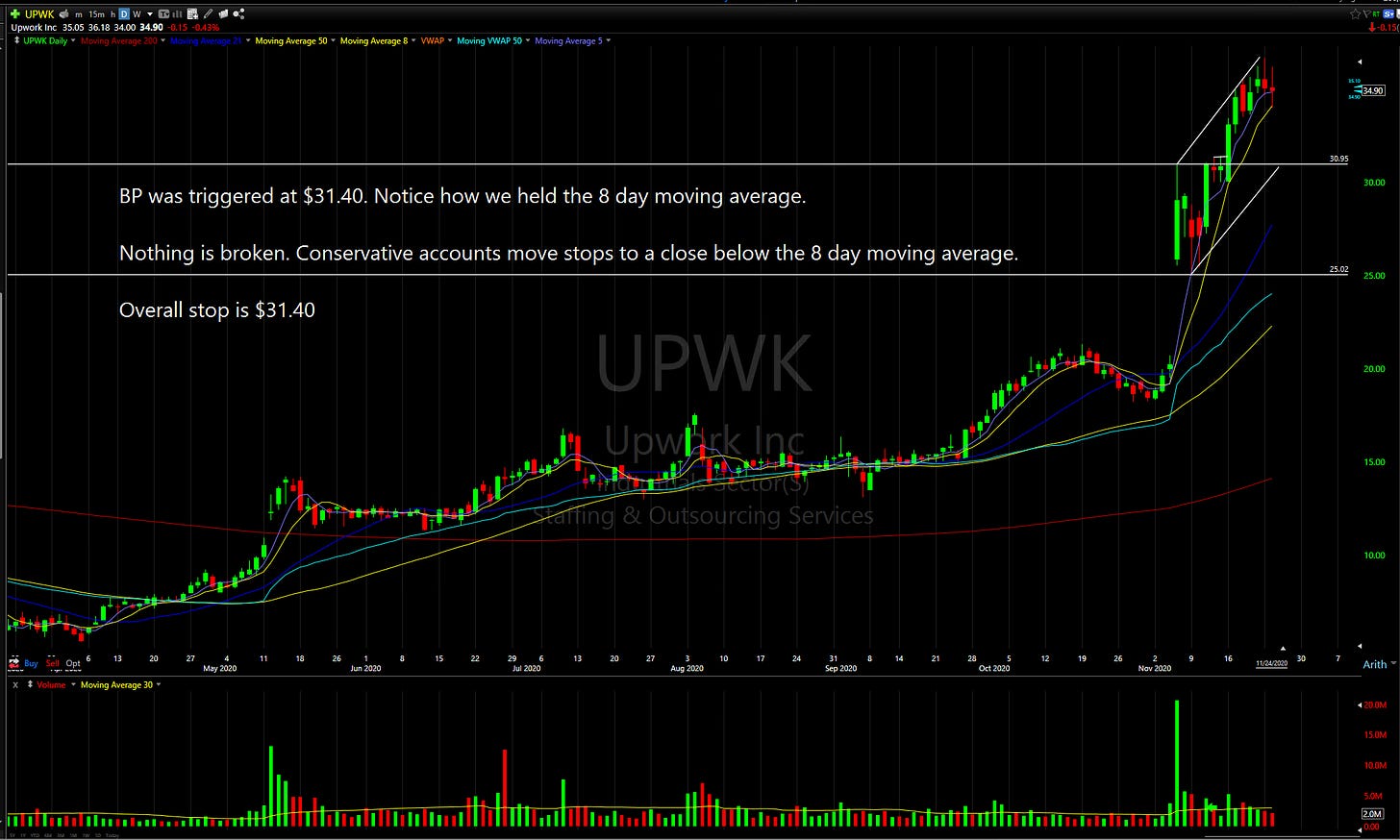This screenshot has height=840, width=1400.
Task: Click the Sell button
Action: point(52,663)
